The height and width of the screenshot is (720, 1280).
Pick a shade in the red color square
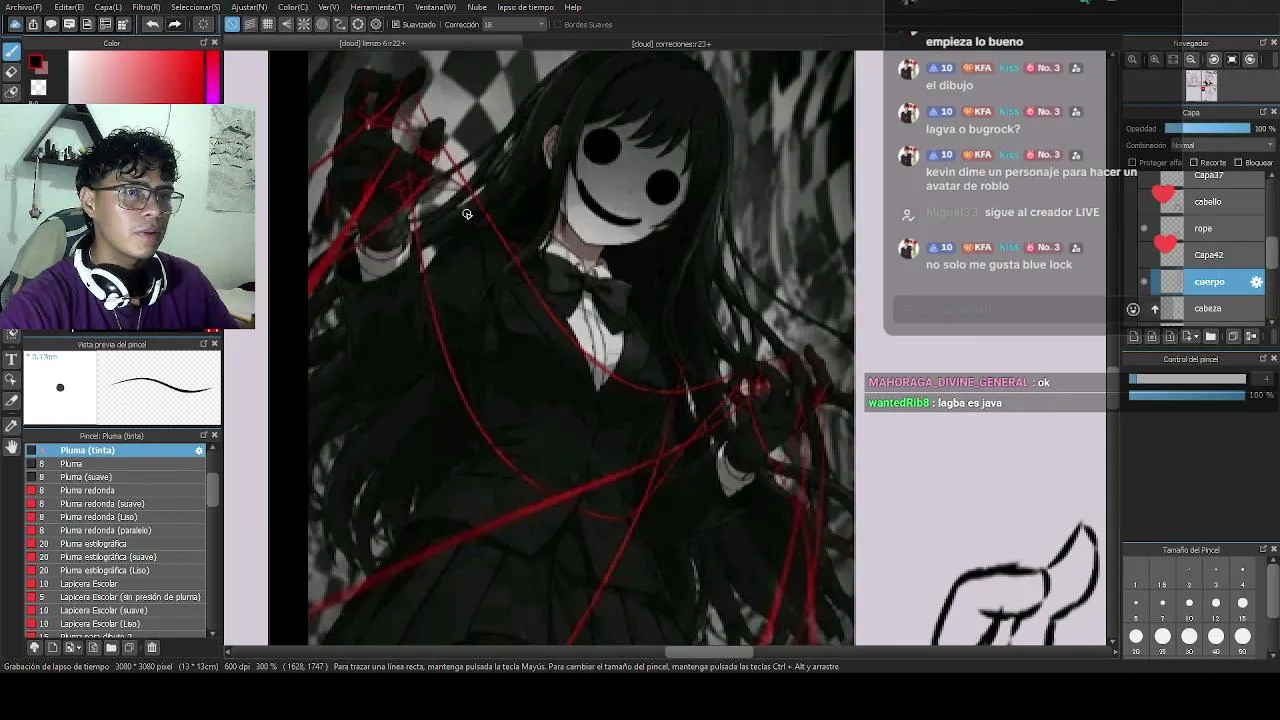(x=136, y=77)
